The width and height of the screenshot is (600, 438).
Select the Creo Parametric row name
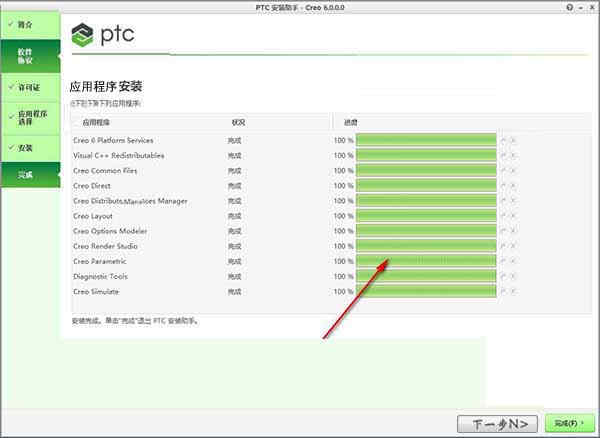point(100,261)
